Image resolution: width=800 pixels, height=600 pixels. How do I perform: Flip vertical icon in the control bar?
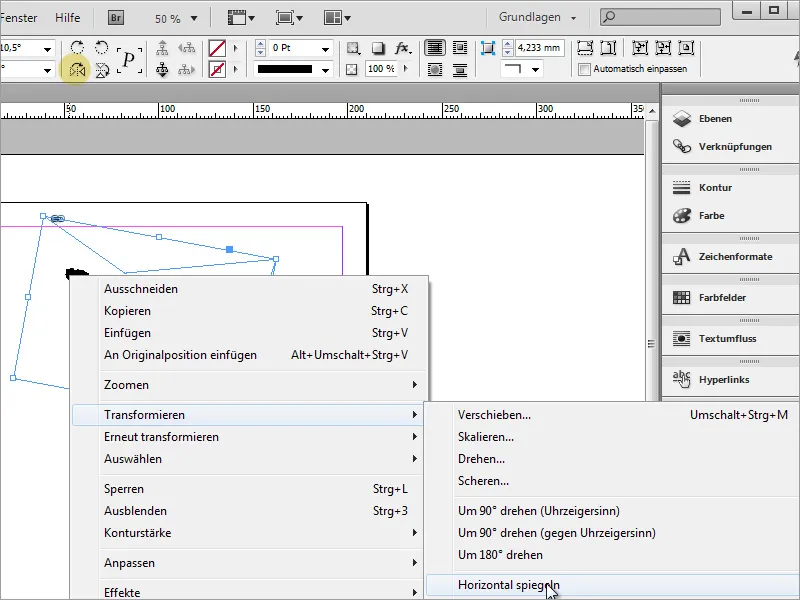(x=102, y=70)
